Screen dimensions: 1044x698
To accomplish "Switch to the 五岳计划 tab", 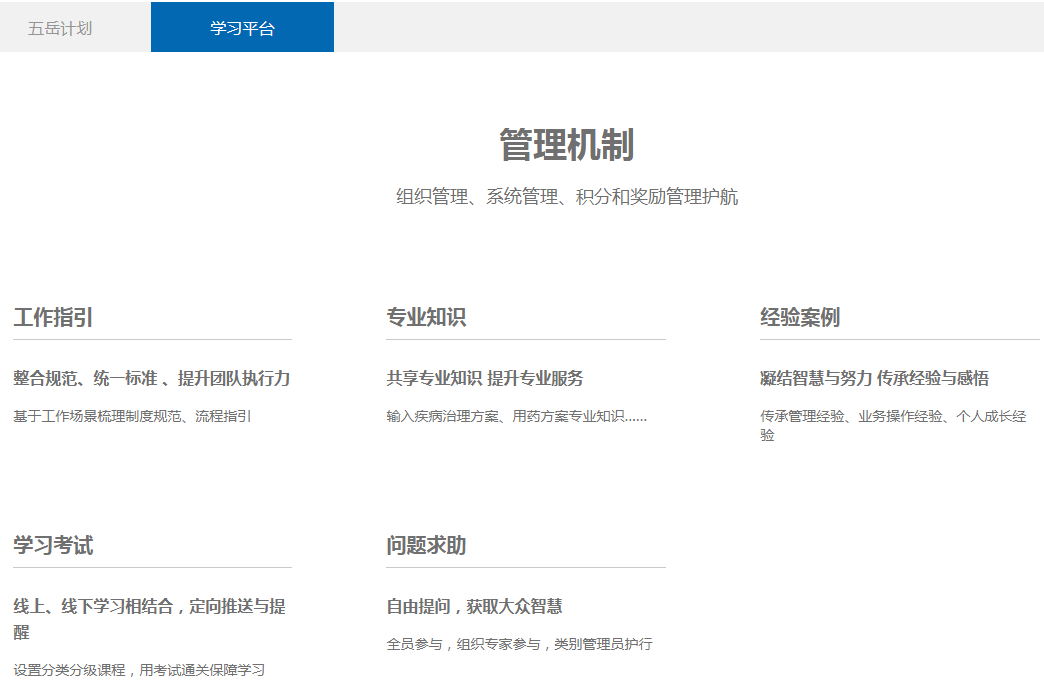I will 60,28.
